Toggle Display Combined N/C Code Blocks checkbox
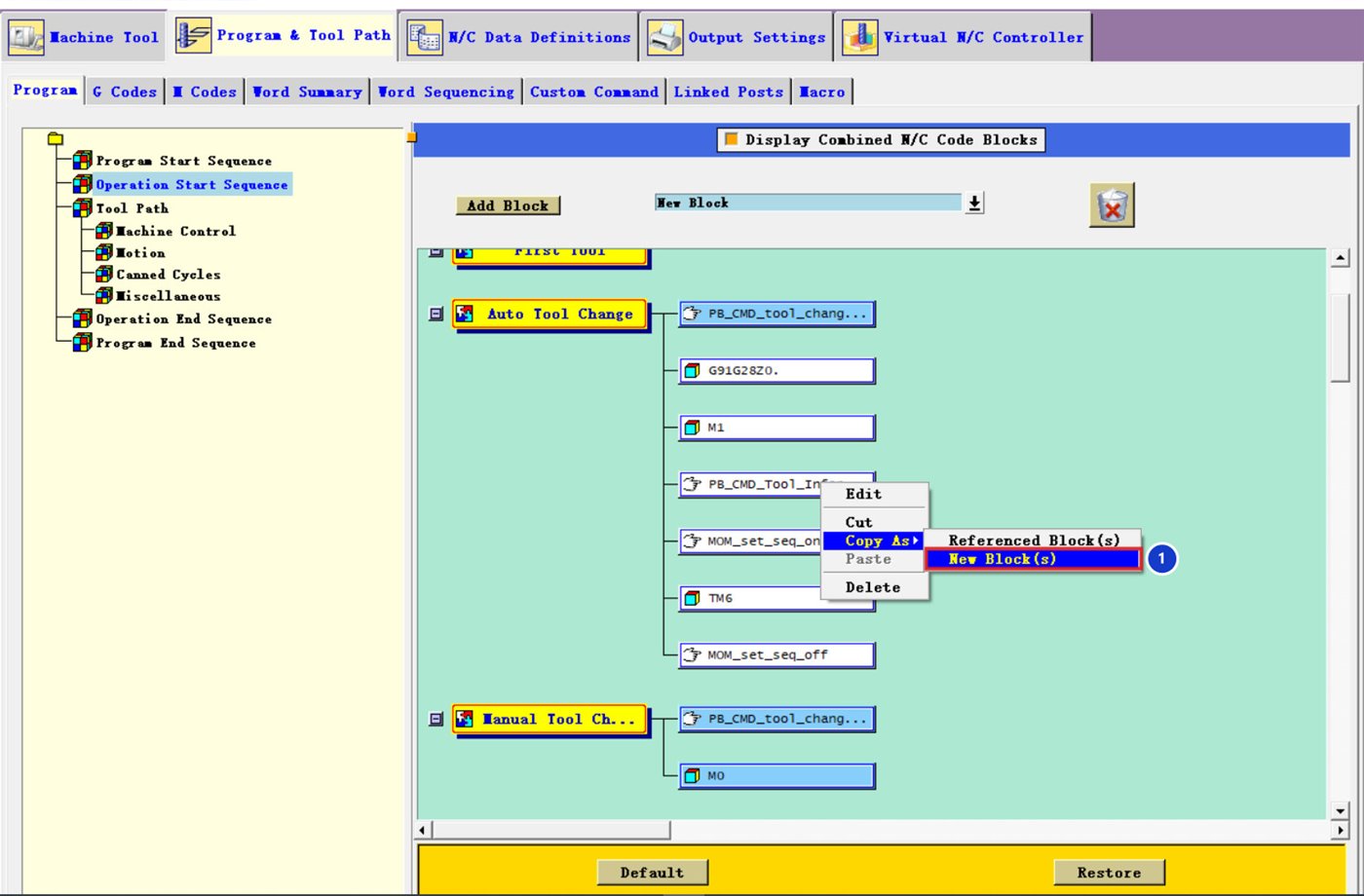1364x896 pixels. (x=731, y=139)
